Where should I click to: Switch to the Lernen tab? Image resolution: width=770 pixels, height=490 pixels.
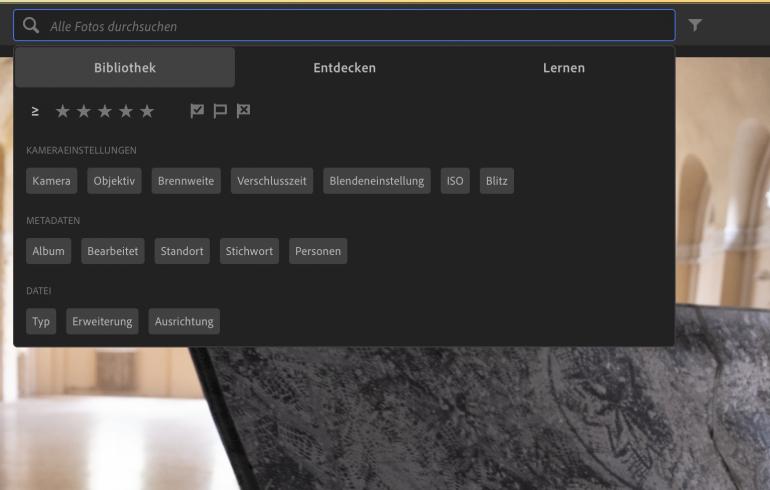[x=564, y=68]
